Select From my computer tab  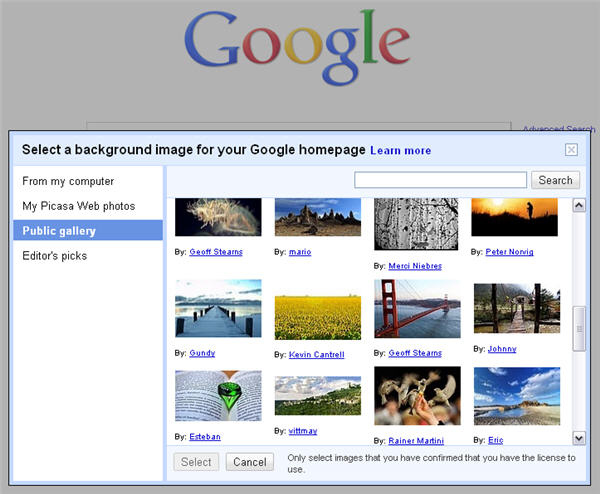click(x=68, y=181)
